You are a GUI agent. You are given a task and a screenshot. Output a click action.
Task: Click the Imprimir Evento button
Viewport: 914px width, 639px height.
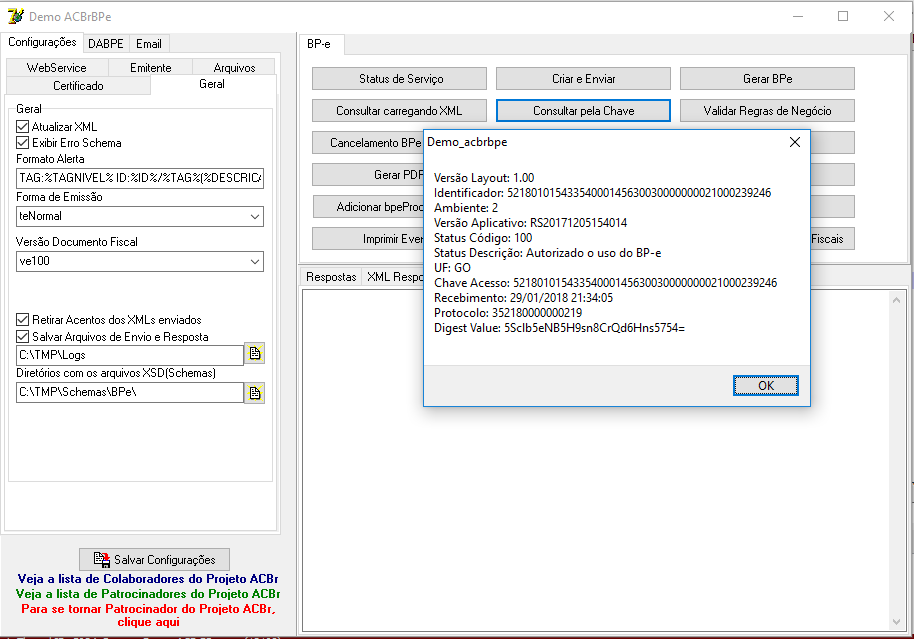[368, 239]
